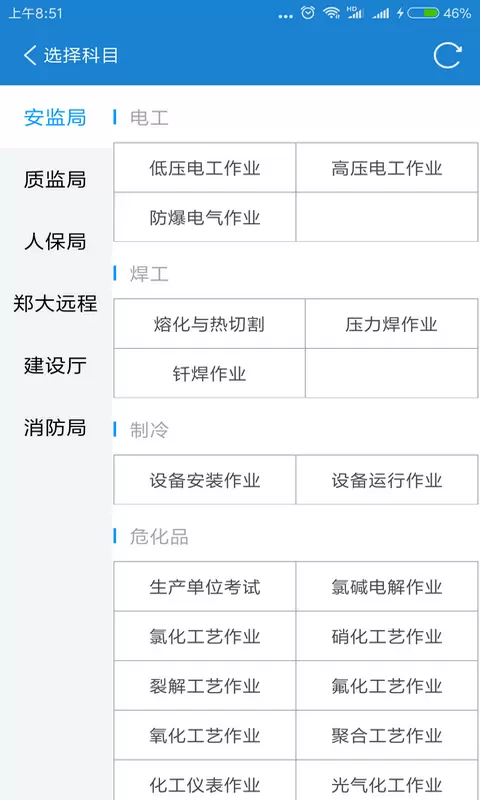Open 设备运行作业 subject
The height and width of the screenshot is (800, 480).
click(x=387, y=480)
